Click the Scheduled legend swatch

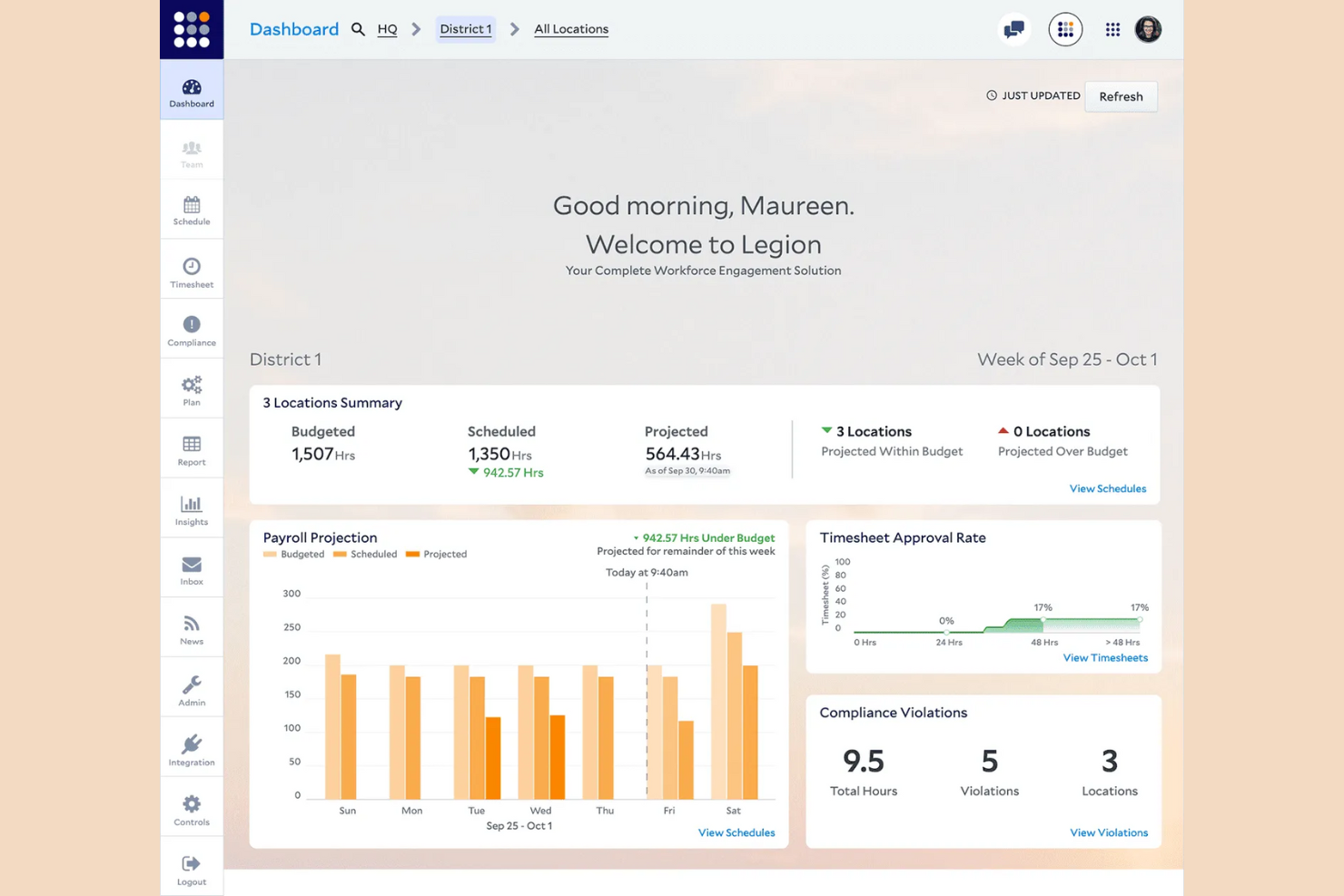340,554
